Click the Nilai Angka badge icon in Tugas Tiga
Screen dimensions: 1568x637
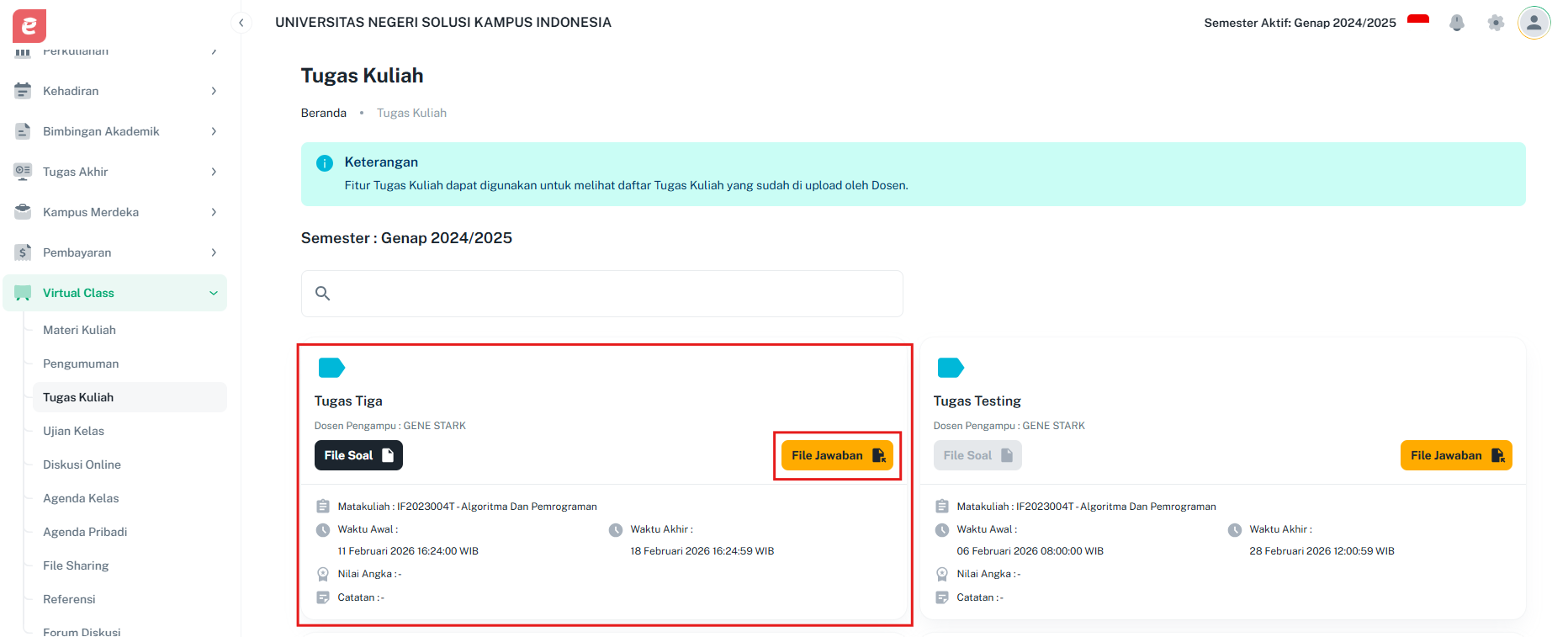click(x=323, y=575)
